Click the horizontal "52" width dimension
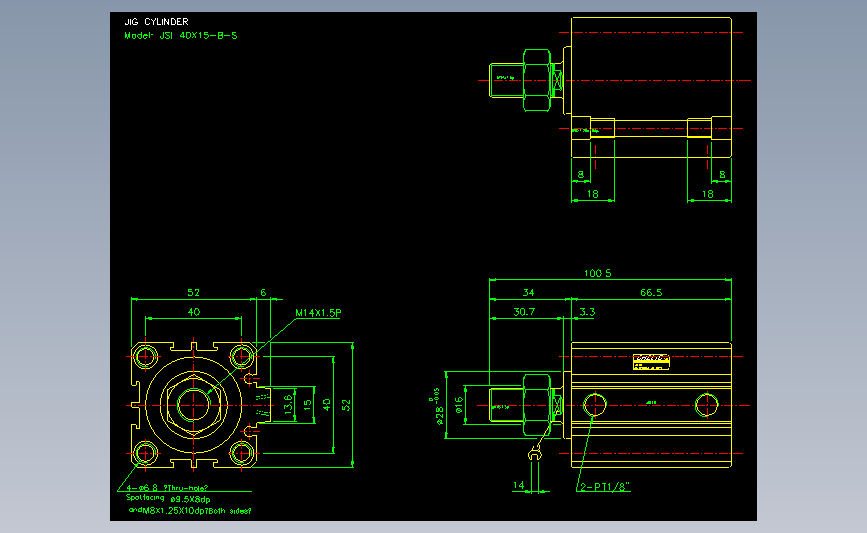Image resolution: width=867 pixels, height=533 pixels. coord(194,292)
